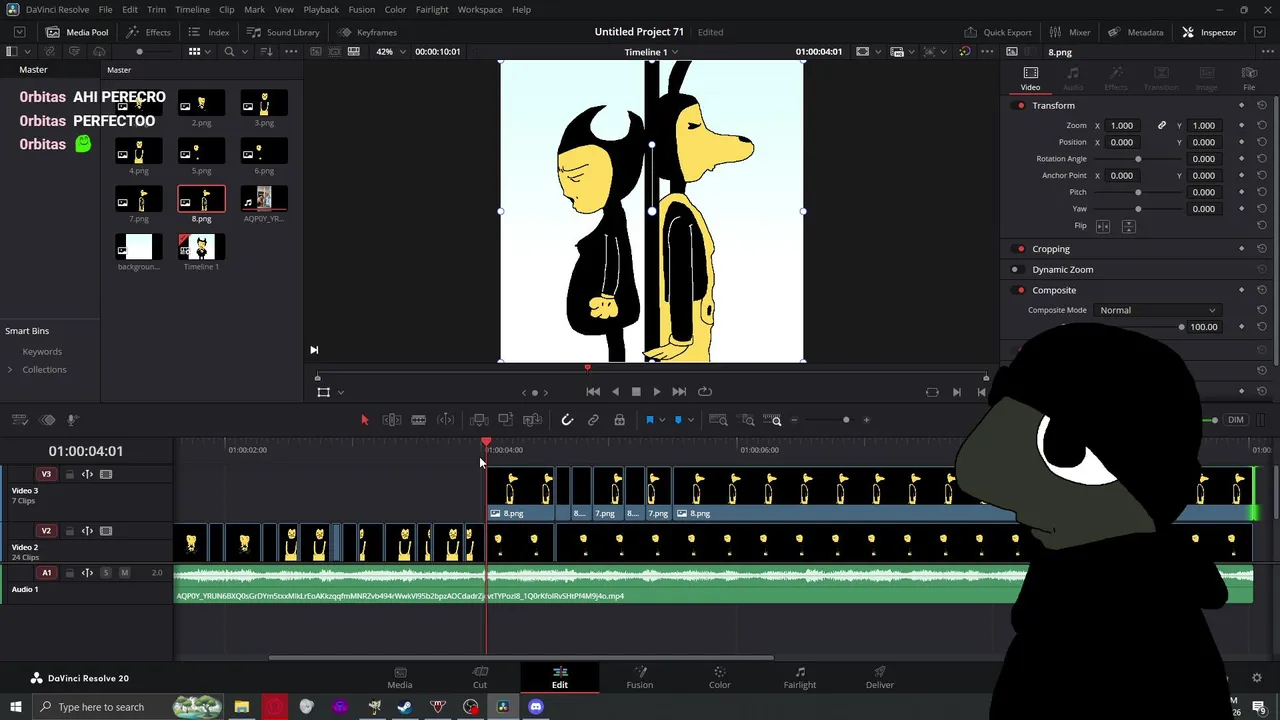The height and width of the screenshot is (720, 1280).
Task: Toggle timeline Snapping magnet icon
Action: tap(567, 420)
